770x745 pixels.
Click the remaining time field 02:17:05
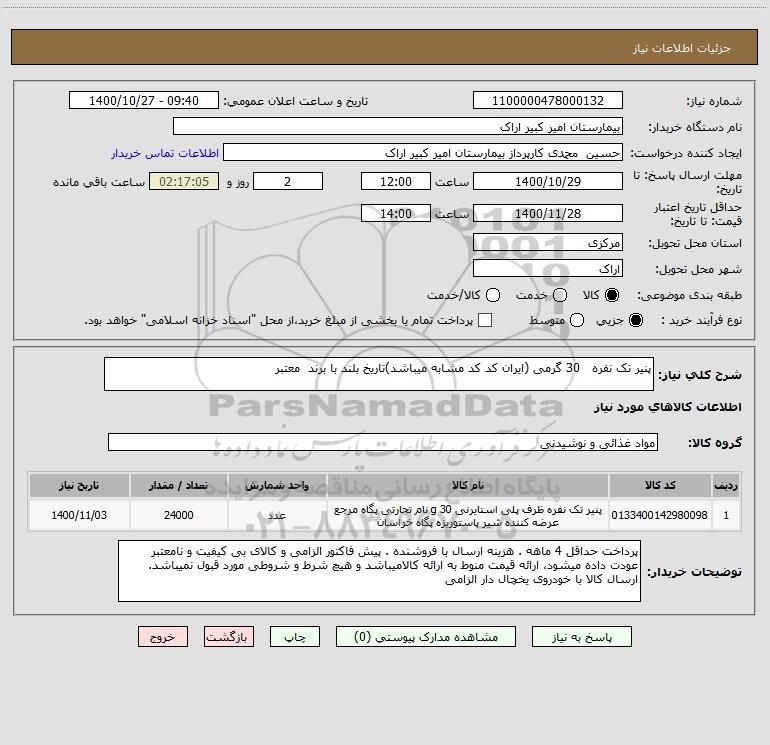(x=184, y=182)
